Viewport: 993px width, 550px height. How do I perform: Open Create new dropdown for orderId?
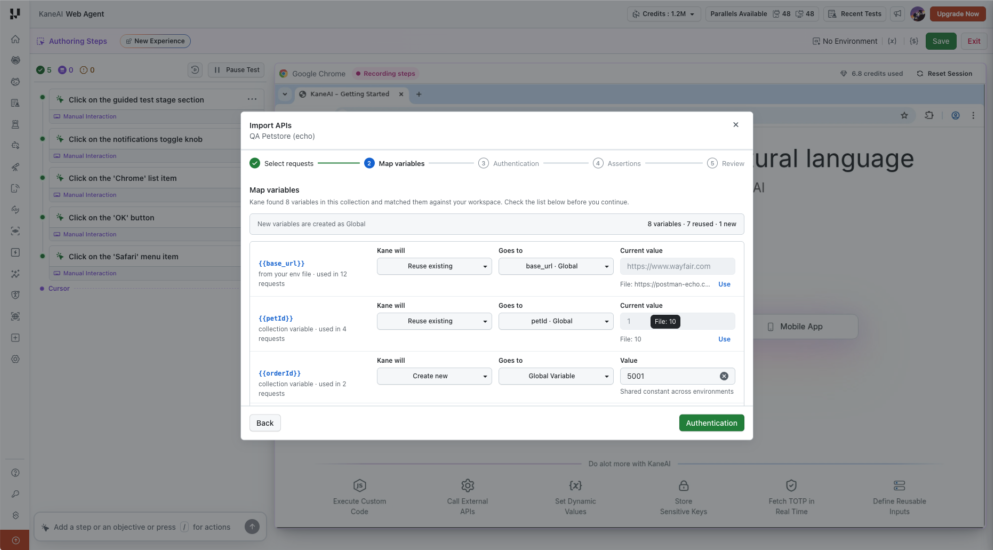coord(434,376)
